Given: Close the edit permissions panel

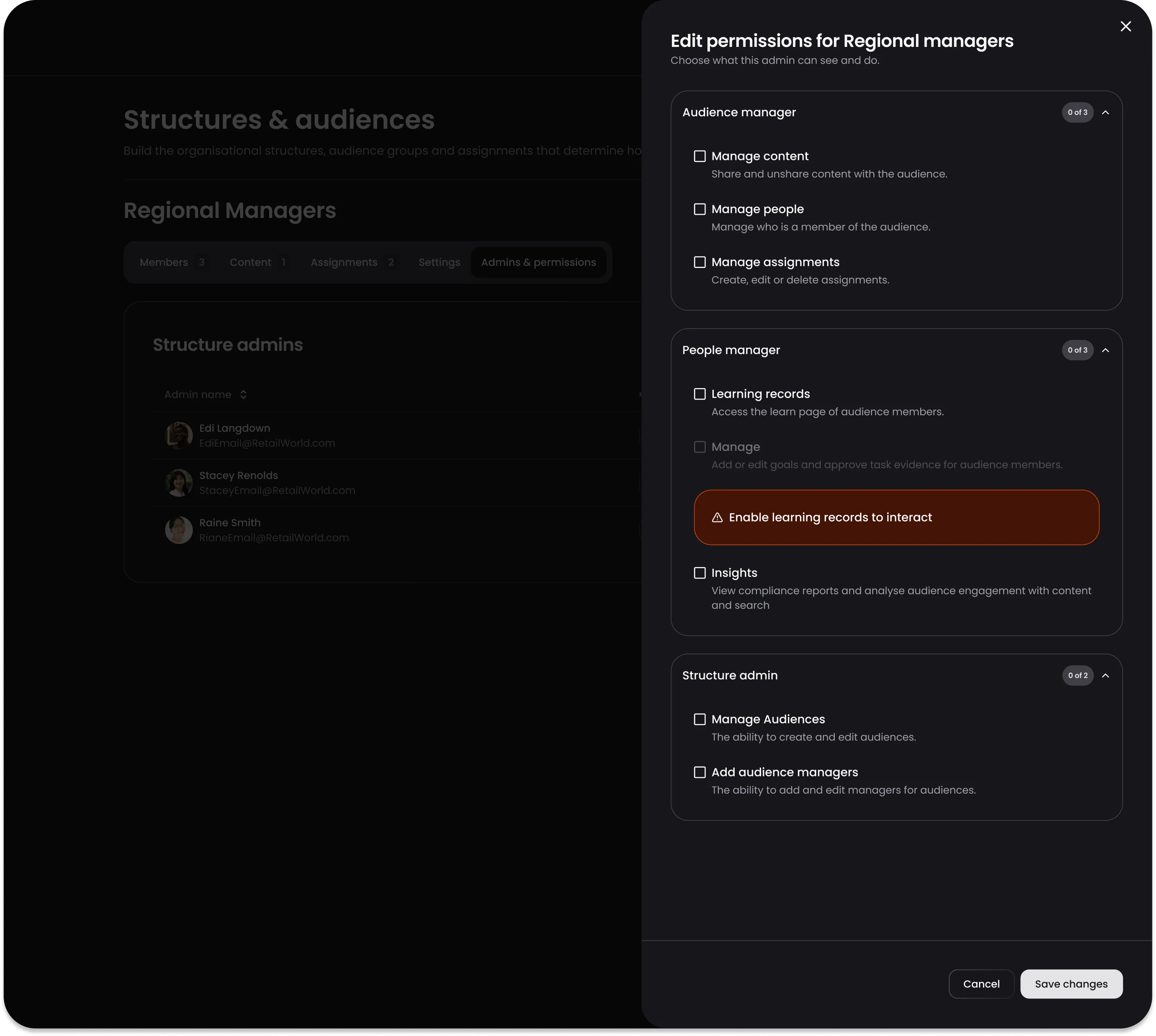Looking at the screenshot, I should [1125, 26].
